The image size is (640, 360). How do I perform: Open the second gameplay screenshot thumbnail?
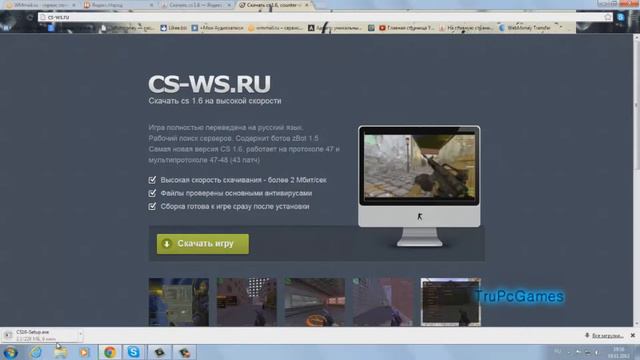[247, 302]
